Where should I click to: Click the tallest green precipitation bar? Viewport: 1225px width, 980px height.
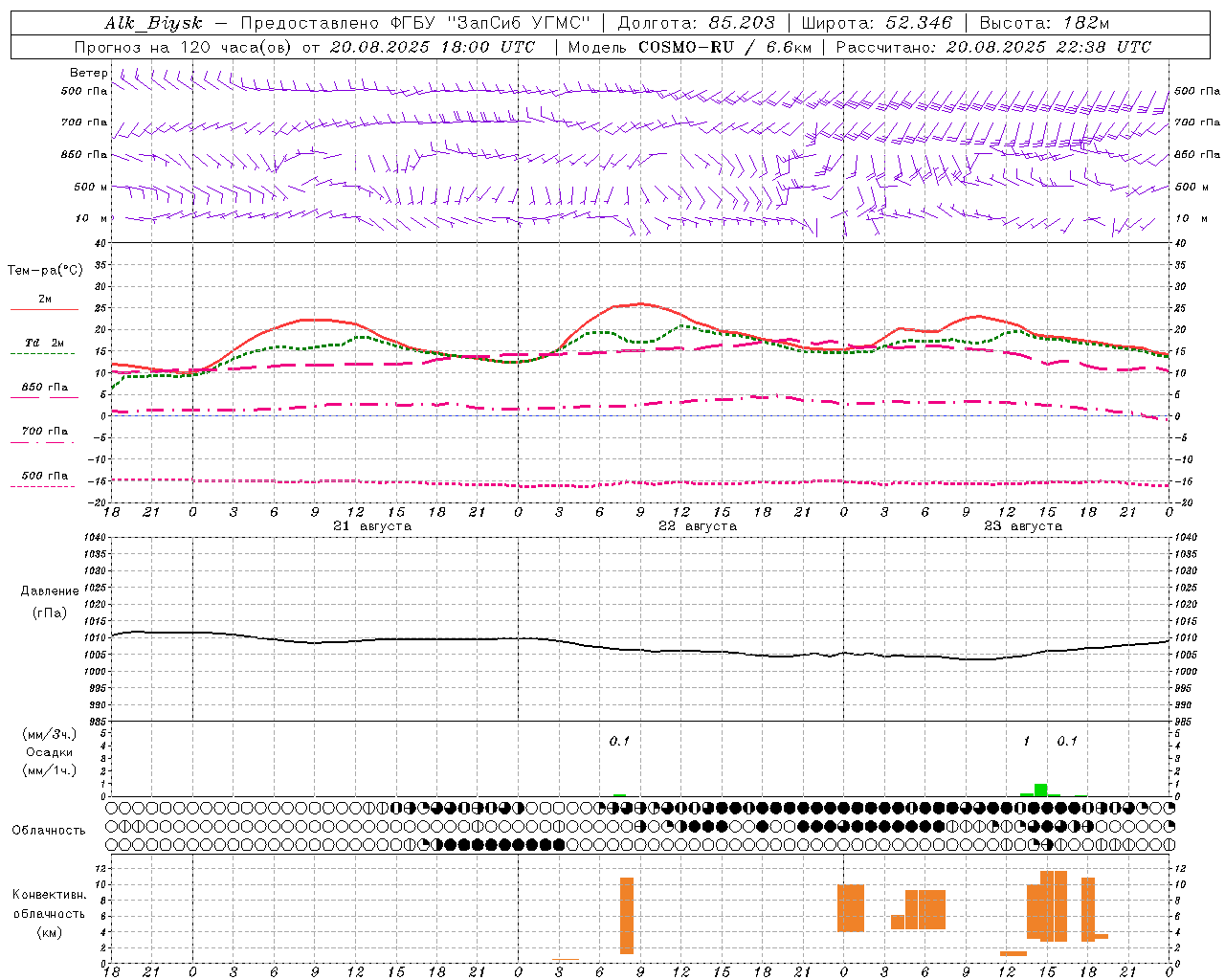(x=1040, y=791)
